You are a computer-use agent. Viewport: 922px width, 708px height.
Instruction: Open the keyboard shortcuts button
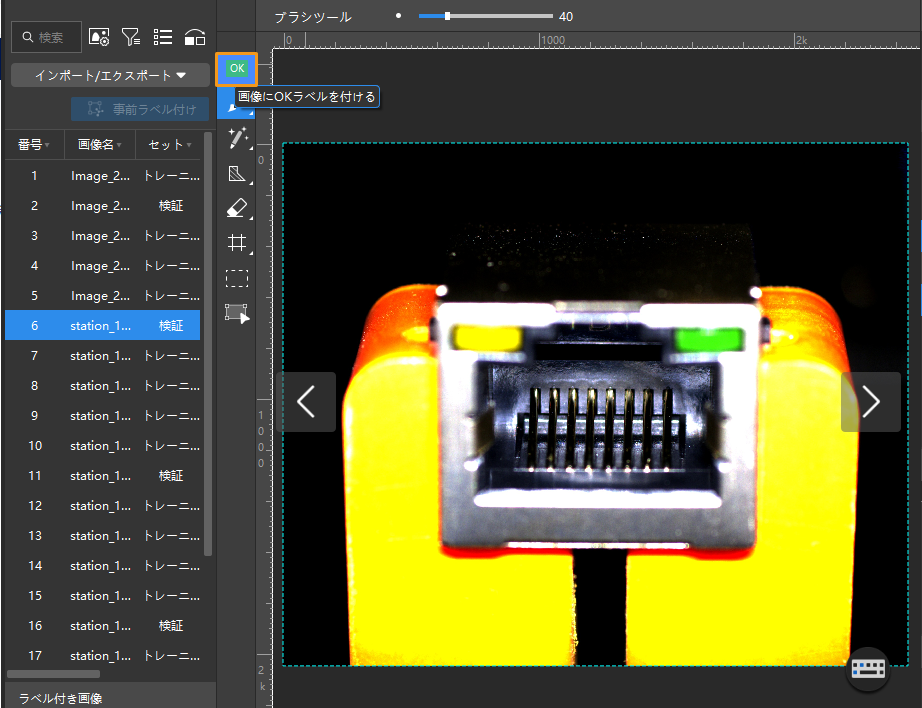pos(868,669)
